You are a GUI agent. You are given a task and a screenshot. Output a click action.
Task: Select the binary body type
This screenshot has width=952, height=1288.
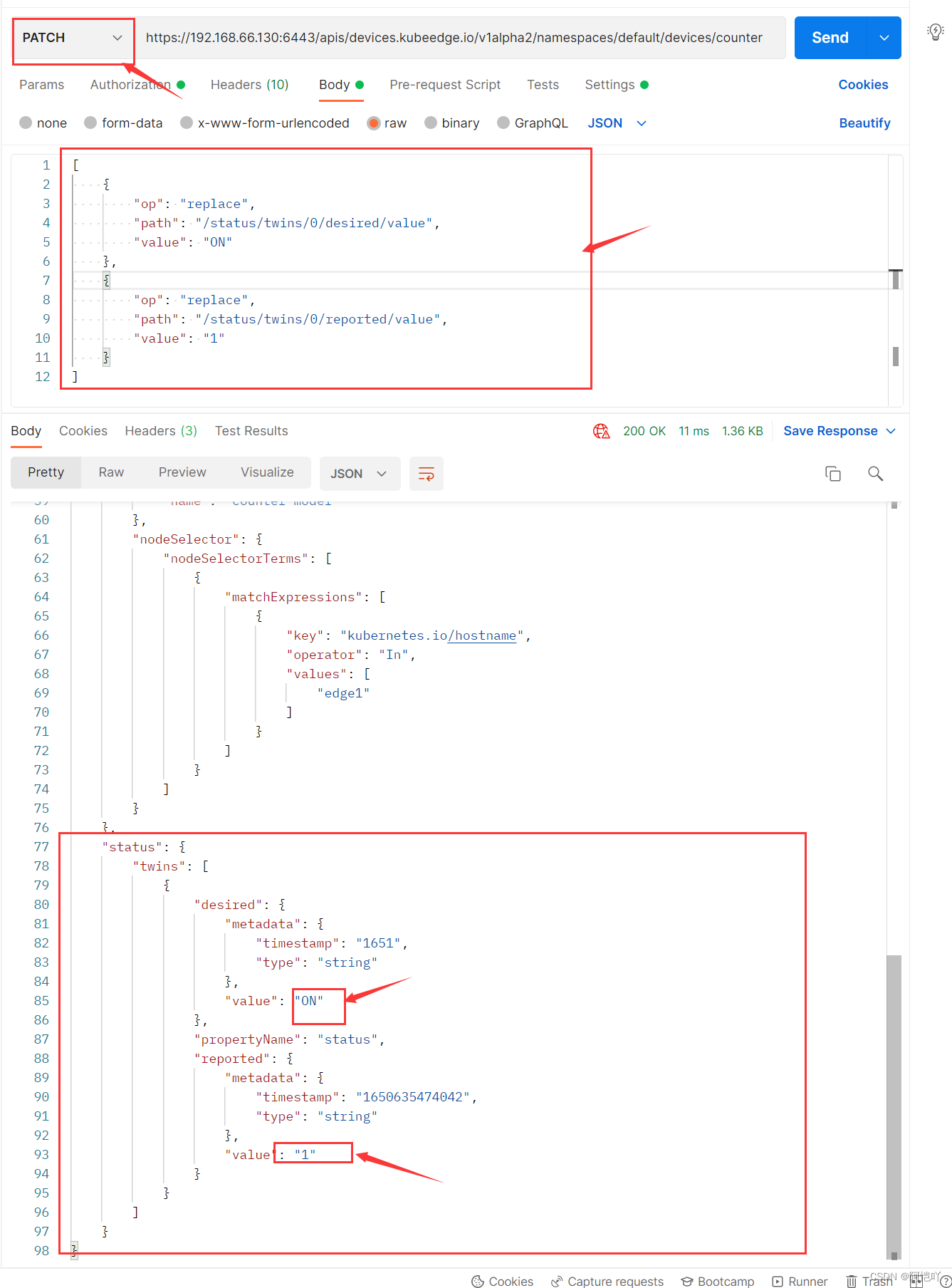[x=451, y=123]
